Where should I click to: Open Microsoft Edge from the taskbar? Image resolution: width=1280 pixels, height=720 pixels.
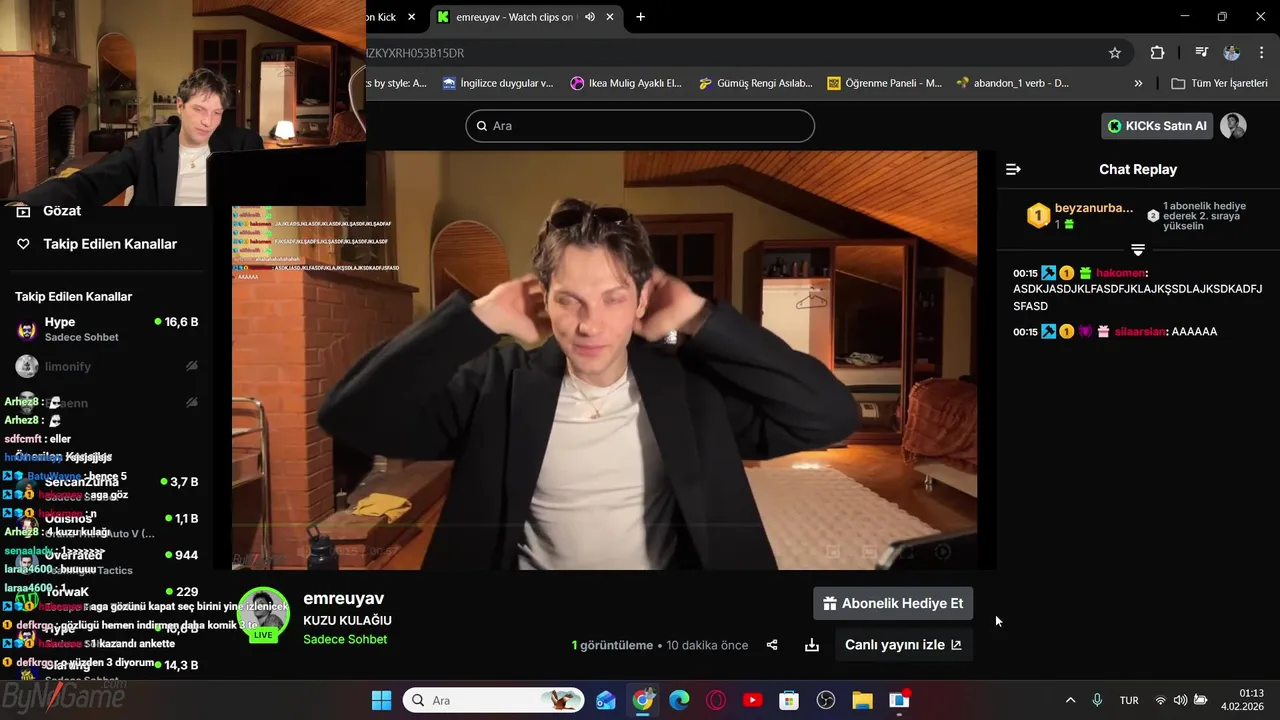click(679, 700)
